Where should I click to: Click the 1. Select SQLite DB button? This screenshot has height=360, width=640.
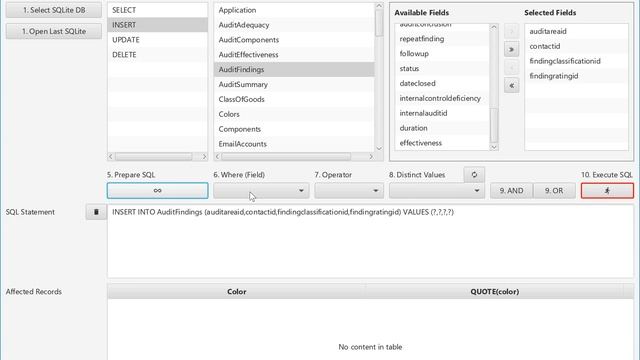(x=54, y=10)
